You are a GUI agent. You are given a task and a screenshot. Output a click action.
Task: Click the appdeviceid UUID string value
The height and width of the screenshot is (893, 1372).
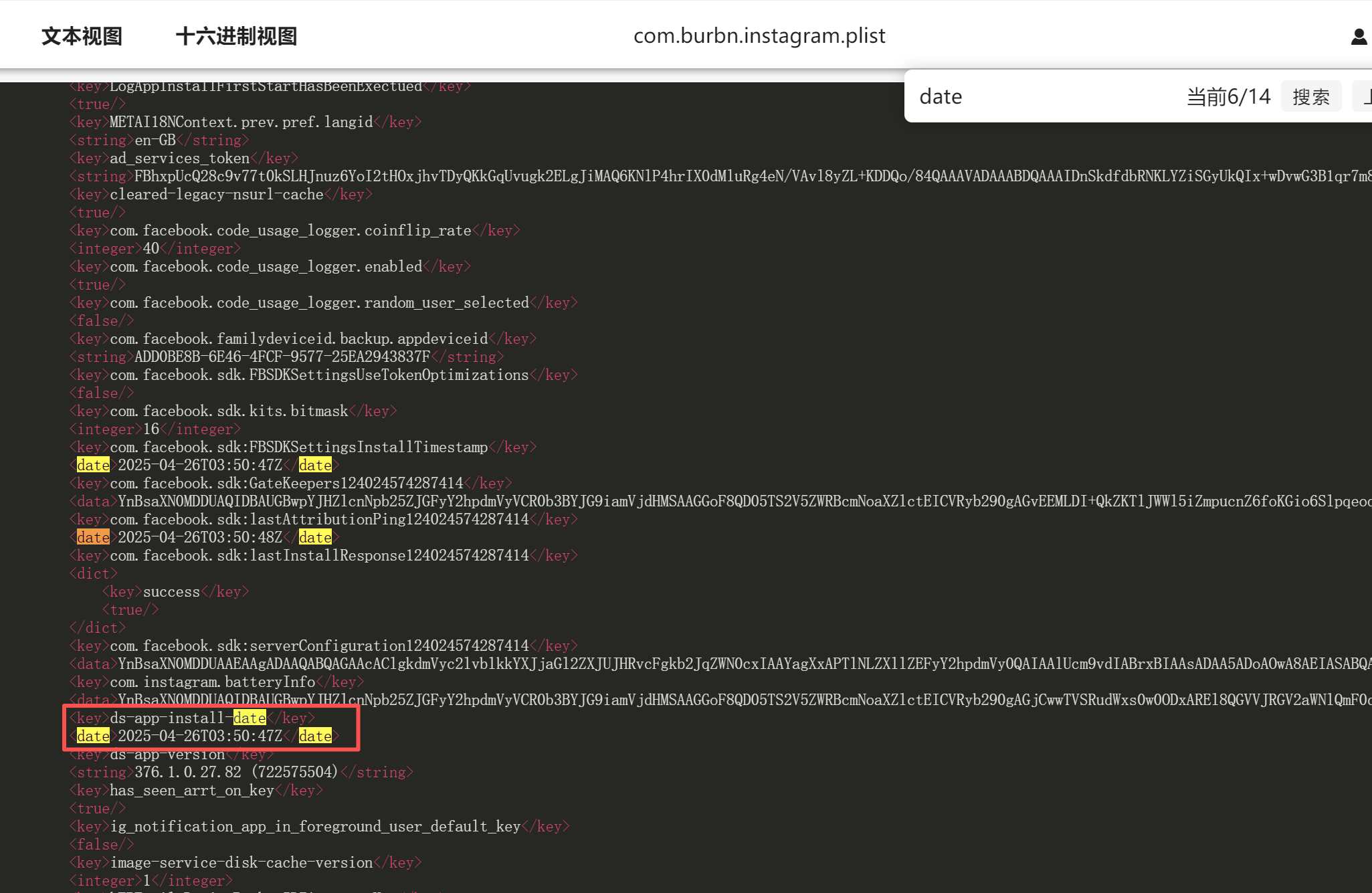point(282,357)
